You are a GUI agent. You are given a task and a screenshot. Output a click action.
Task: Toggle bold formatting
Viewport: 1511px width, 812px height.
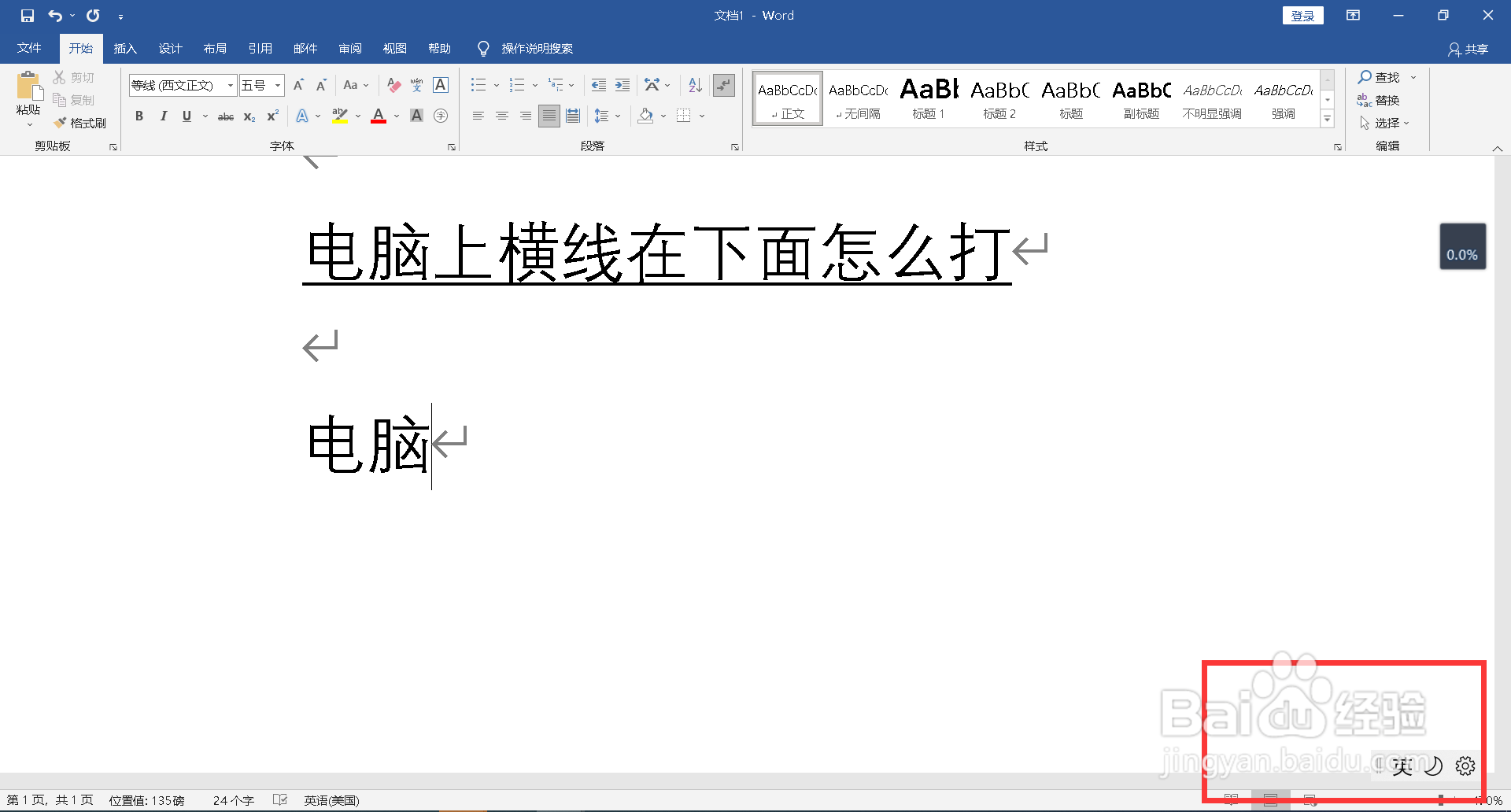139,116
